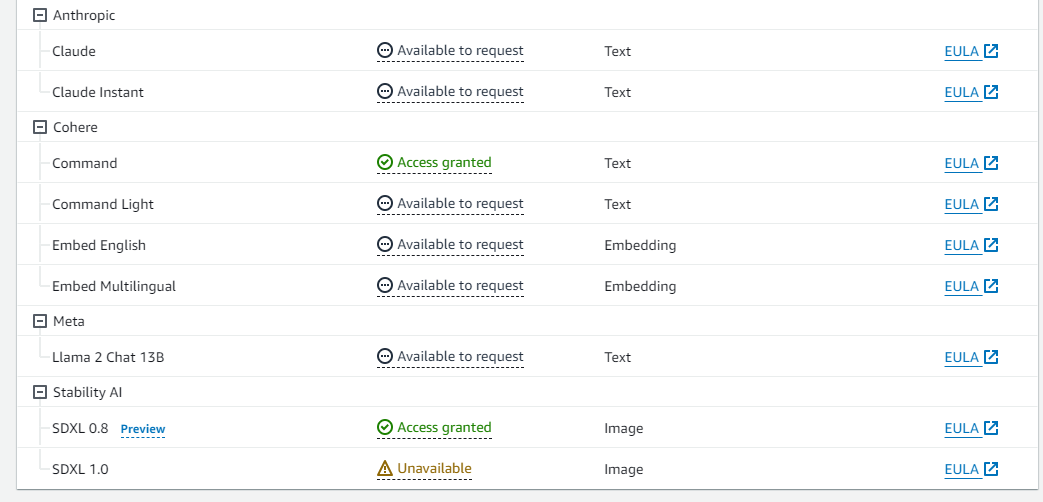
Task: Open the Embed English EULA link
Action: (961, 245)
